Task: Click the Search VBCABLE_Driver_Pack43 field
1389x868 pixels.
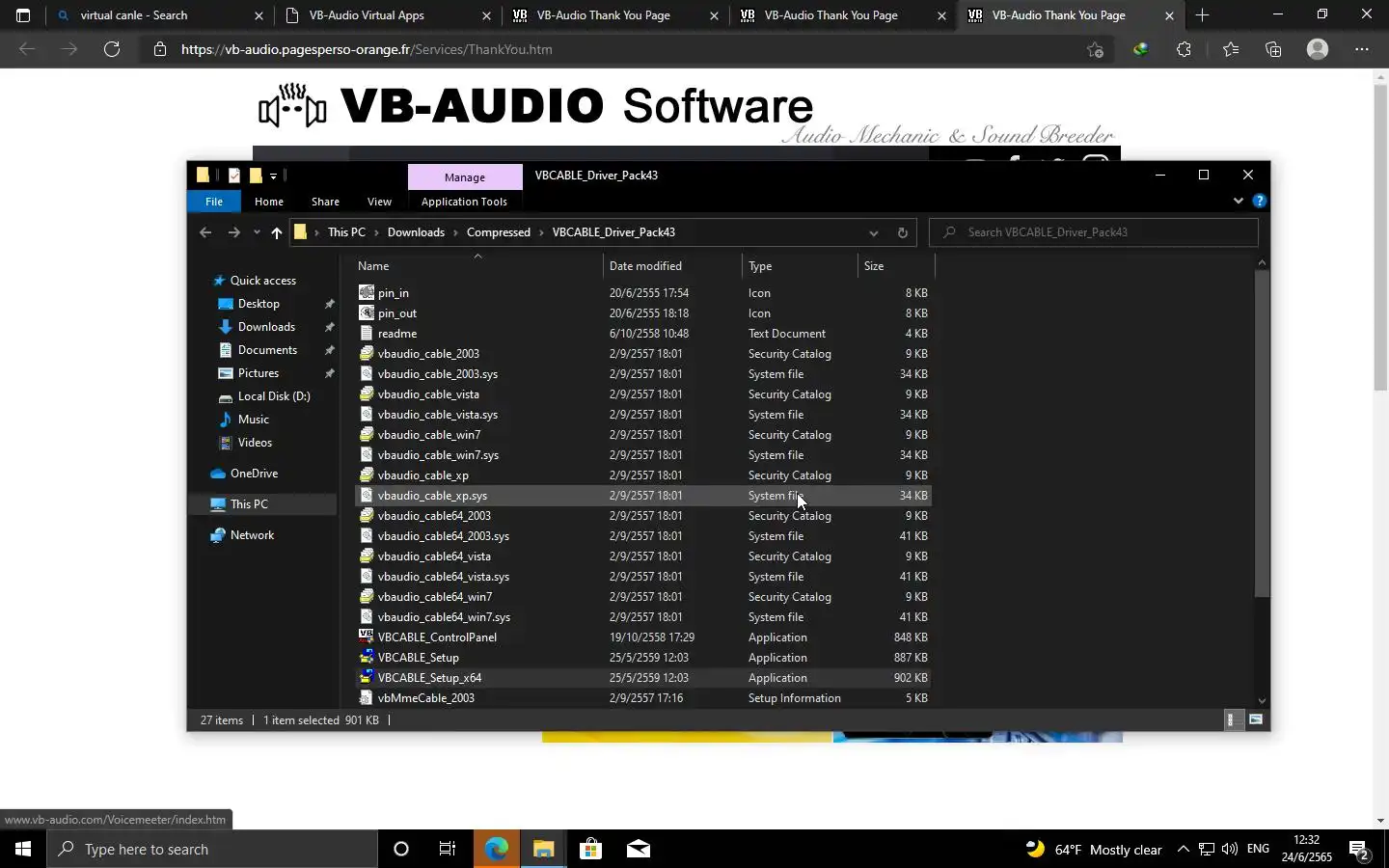Action: 1094,232
